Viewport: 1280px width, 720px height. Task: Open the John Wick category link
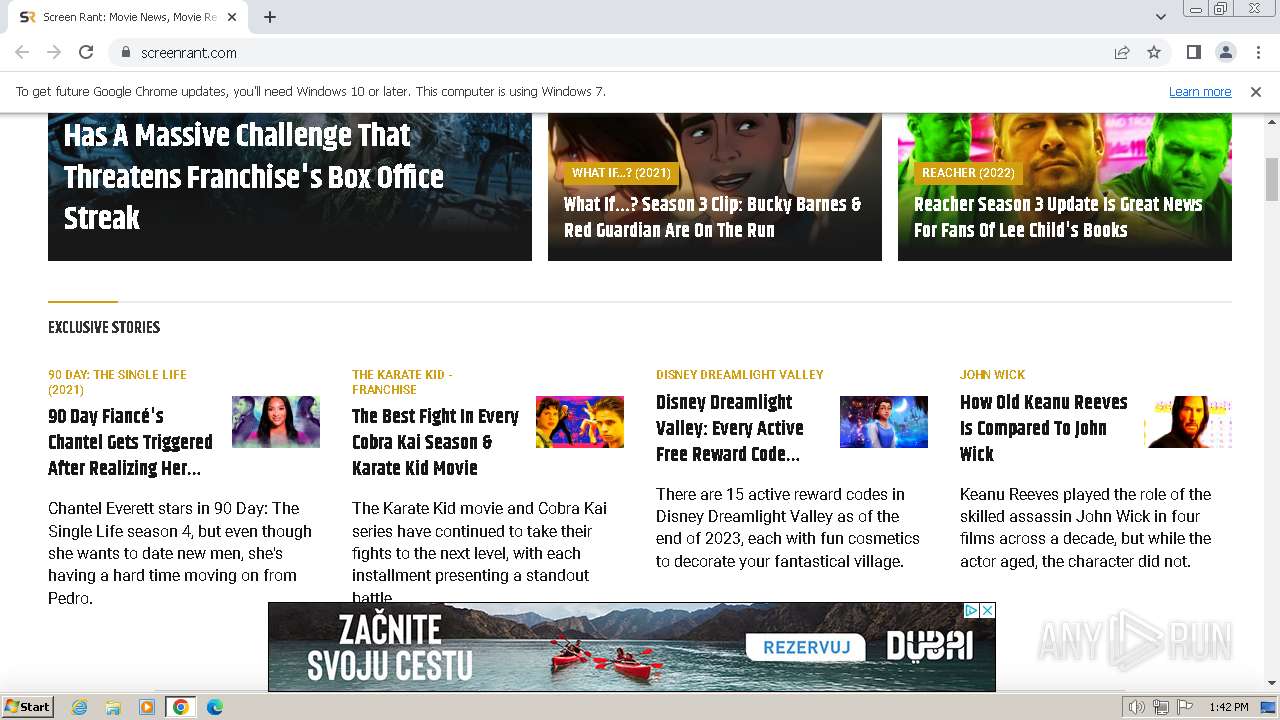click(x=992, y=375)
